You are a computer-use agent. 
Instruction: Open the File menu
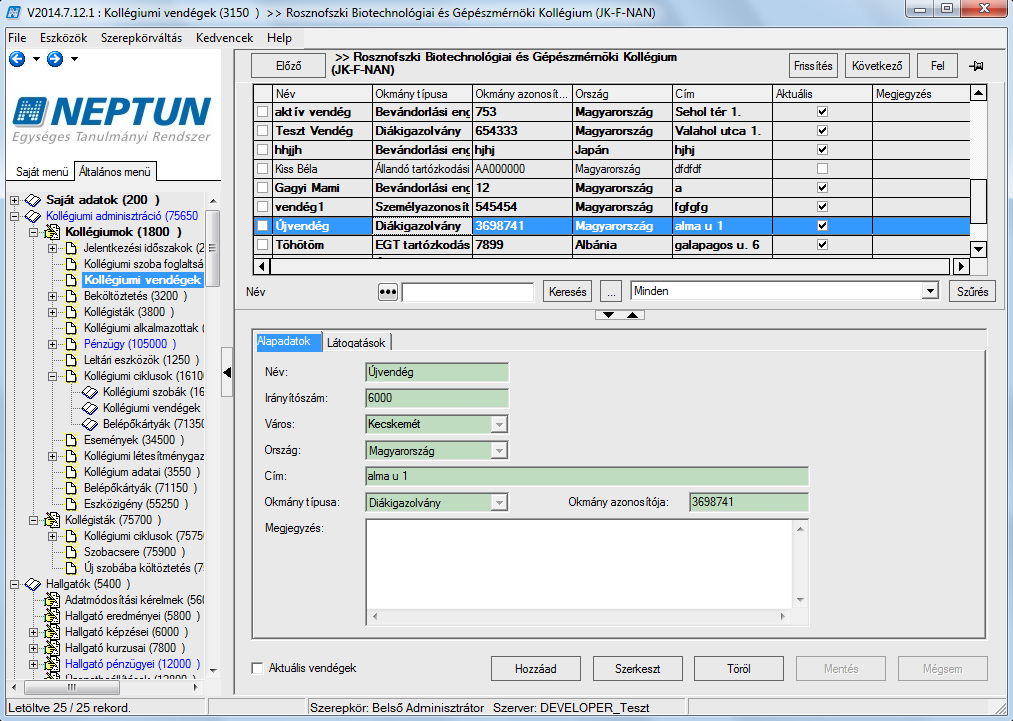click(17, 38)
